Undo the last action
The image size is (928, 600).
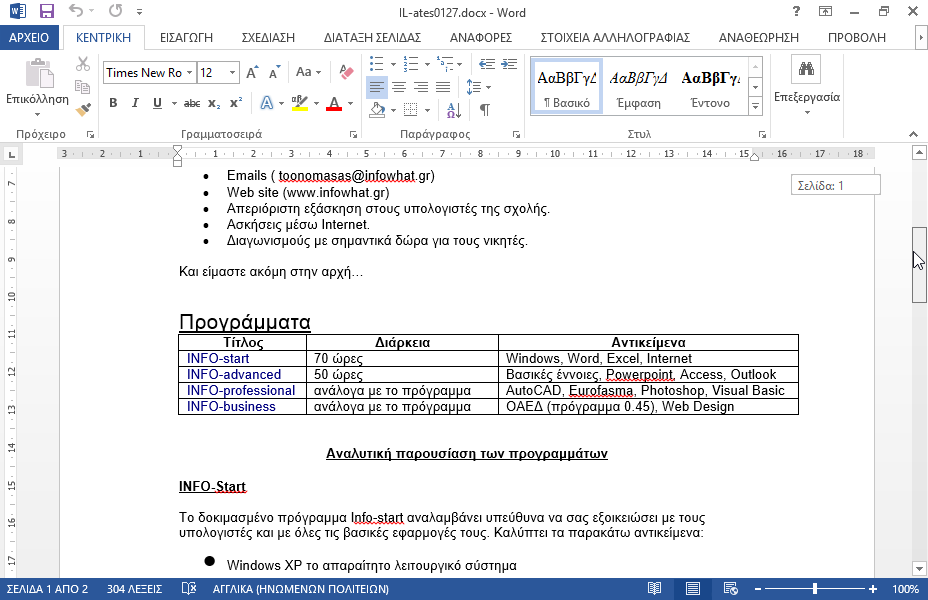pyautogui.click(x=76, y=11)
